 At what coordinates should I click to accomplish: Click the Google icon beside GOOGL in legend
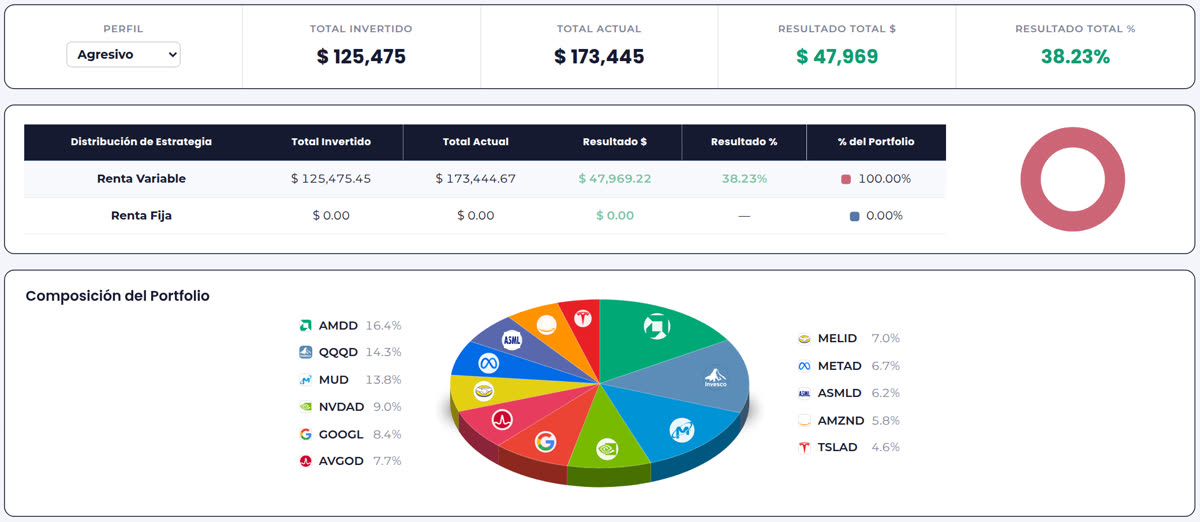pyautogui.click(x=306, y=434)
